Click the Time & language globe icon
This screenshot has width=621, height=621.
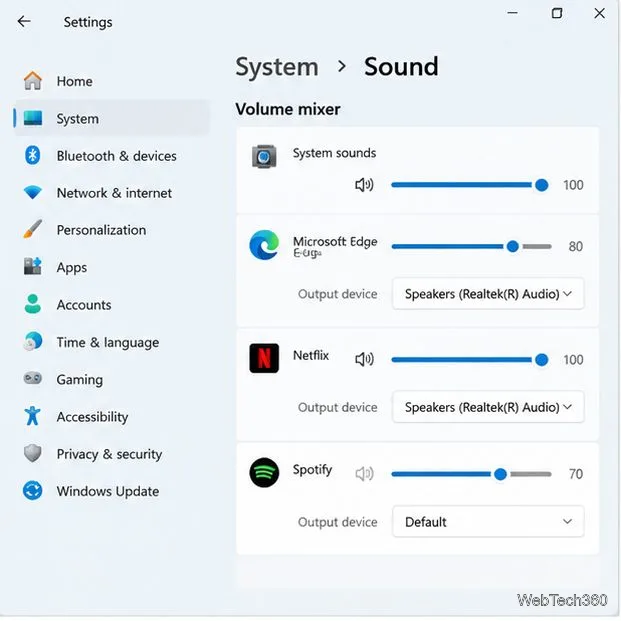pyautogui.click(x=32, y=341)
